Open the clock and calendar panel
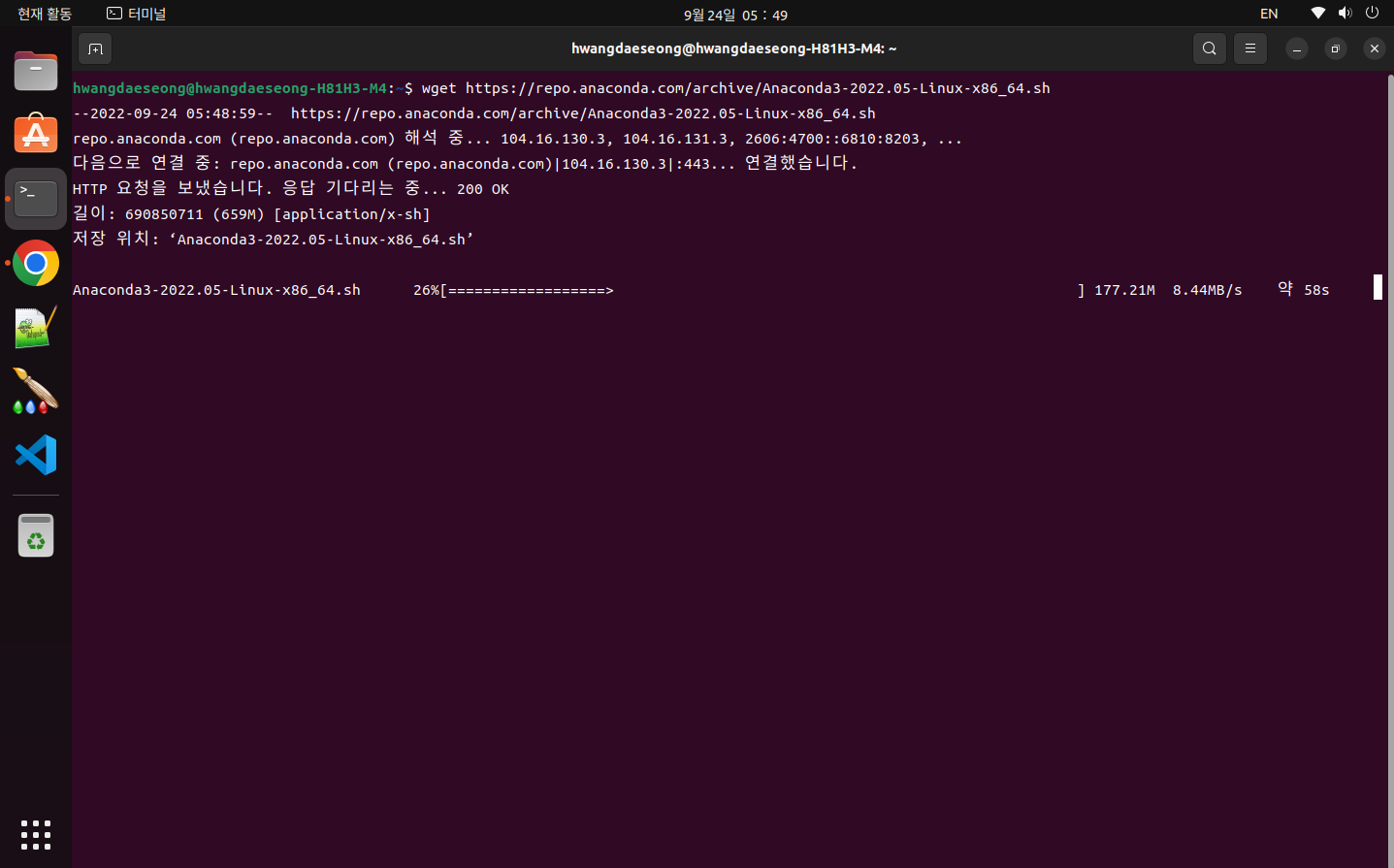 pyautogui.click(x=735, y=15)
